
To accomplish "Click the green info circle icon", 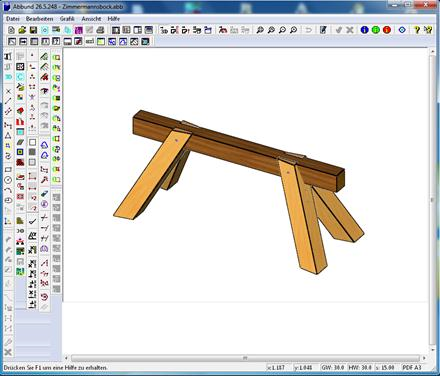I will pyautogui.click(x=376, y=30).
